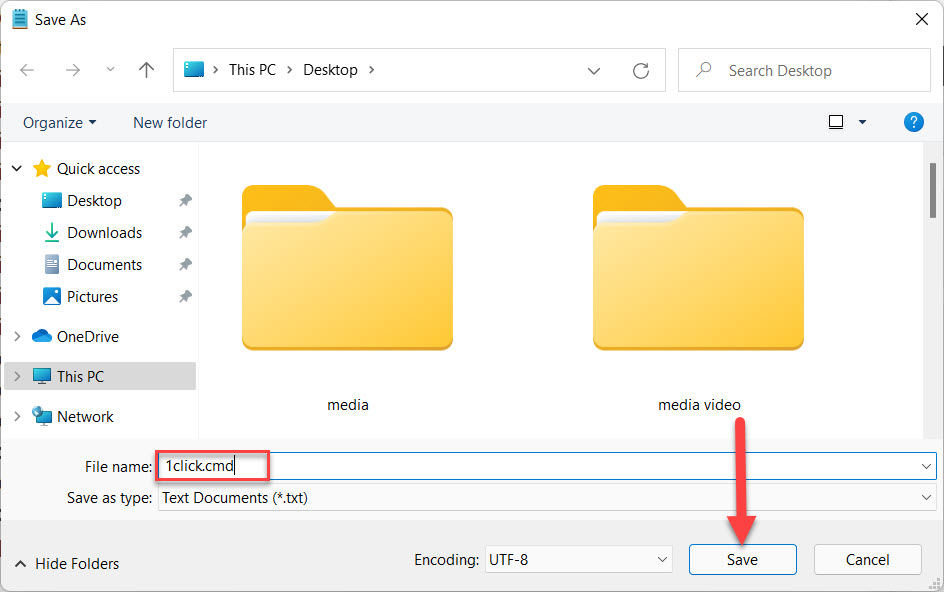The height and width of the screenshot is (592, 944).
Task: Collapse the Quick access section
Action: (17, 169)
